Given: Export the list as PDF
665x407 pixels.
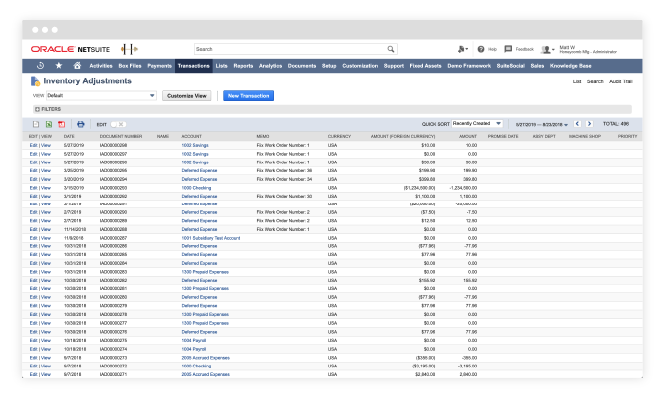Looking at the screenshot, I should pyautogui.click(x=61, y=124).
